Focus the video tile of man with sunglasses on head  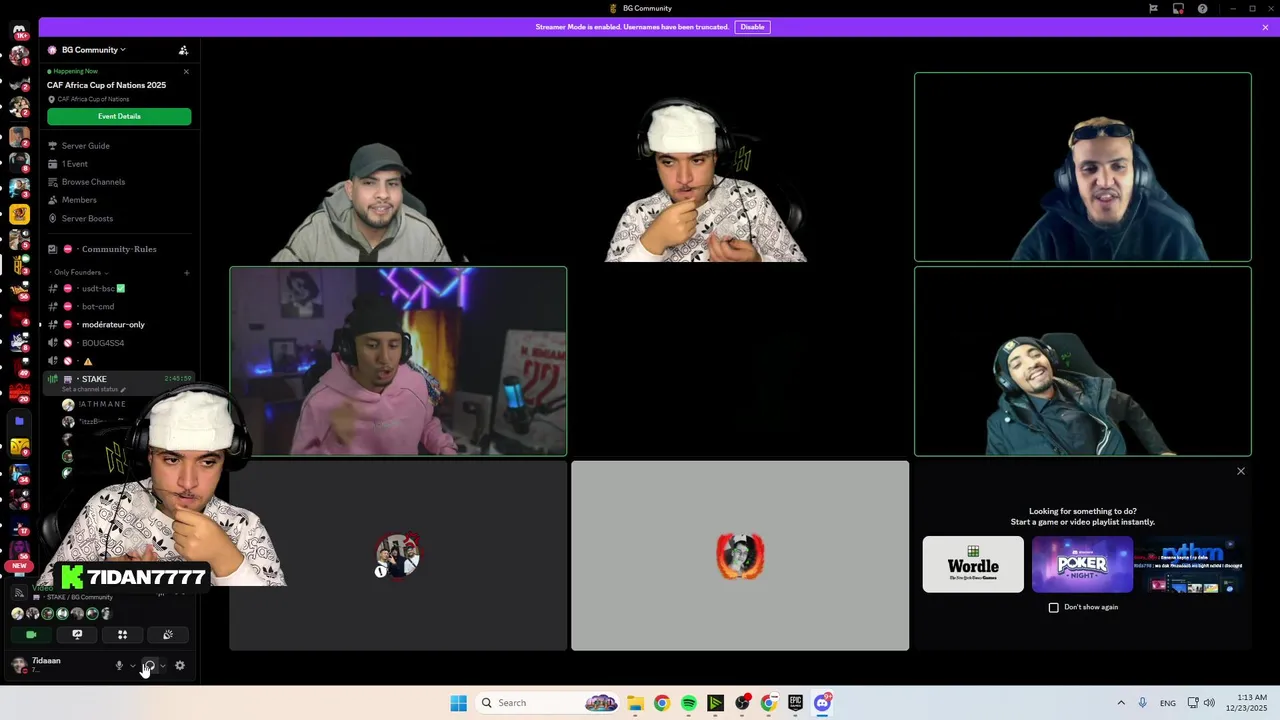point(1082,167)
